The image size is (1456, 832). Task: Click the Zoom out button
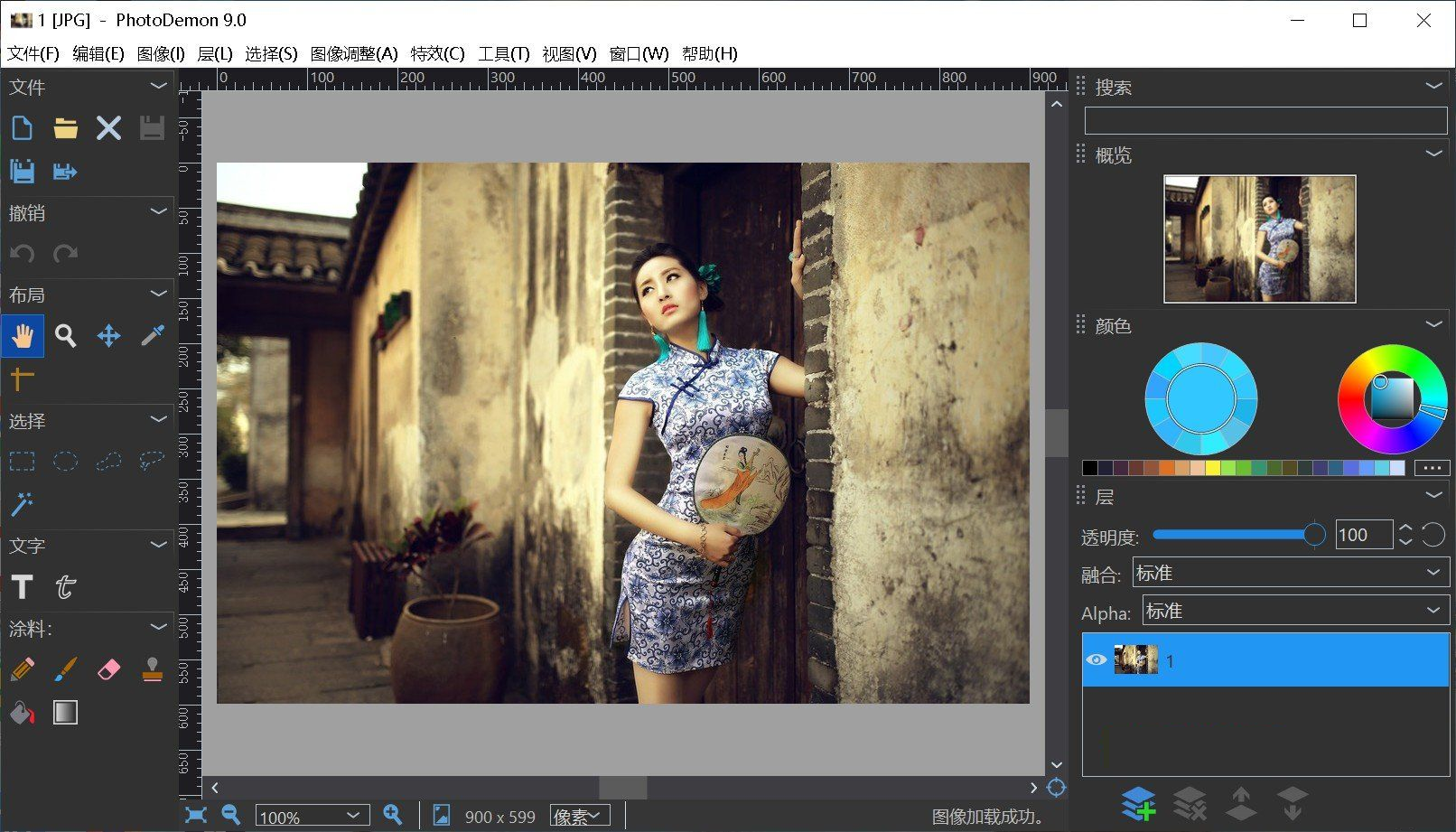tap(231, 815)
